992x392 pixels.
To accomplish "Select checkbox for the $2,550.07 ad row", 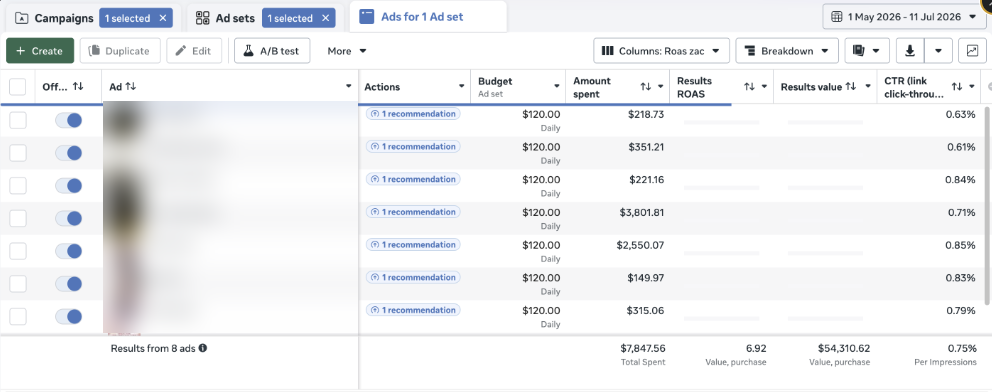I will 18,251.
